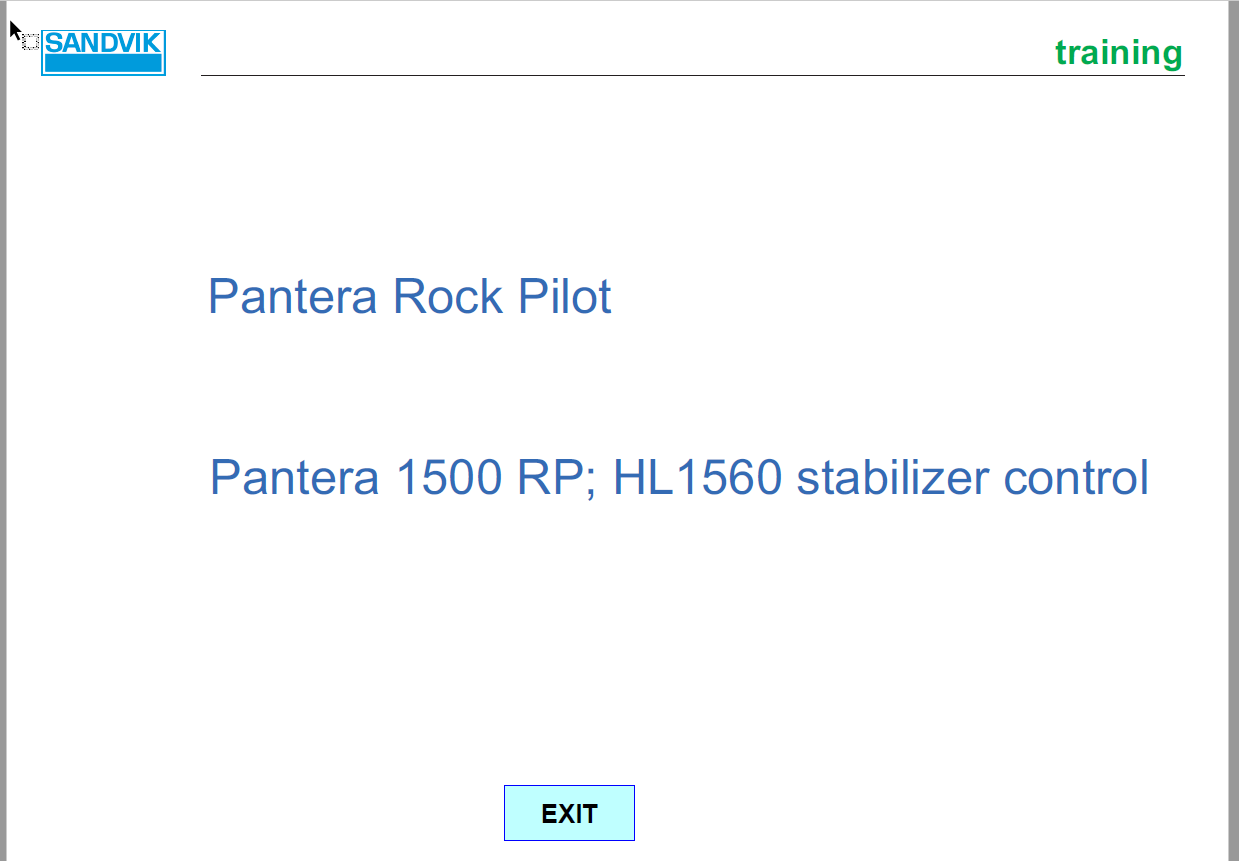
Task: Select the "Pantera Rock Pilot" heading
Action: 409,297
